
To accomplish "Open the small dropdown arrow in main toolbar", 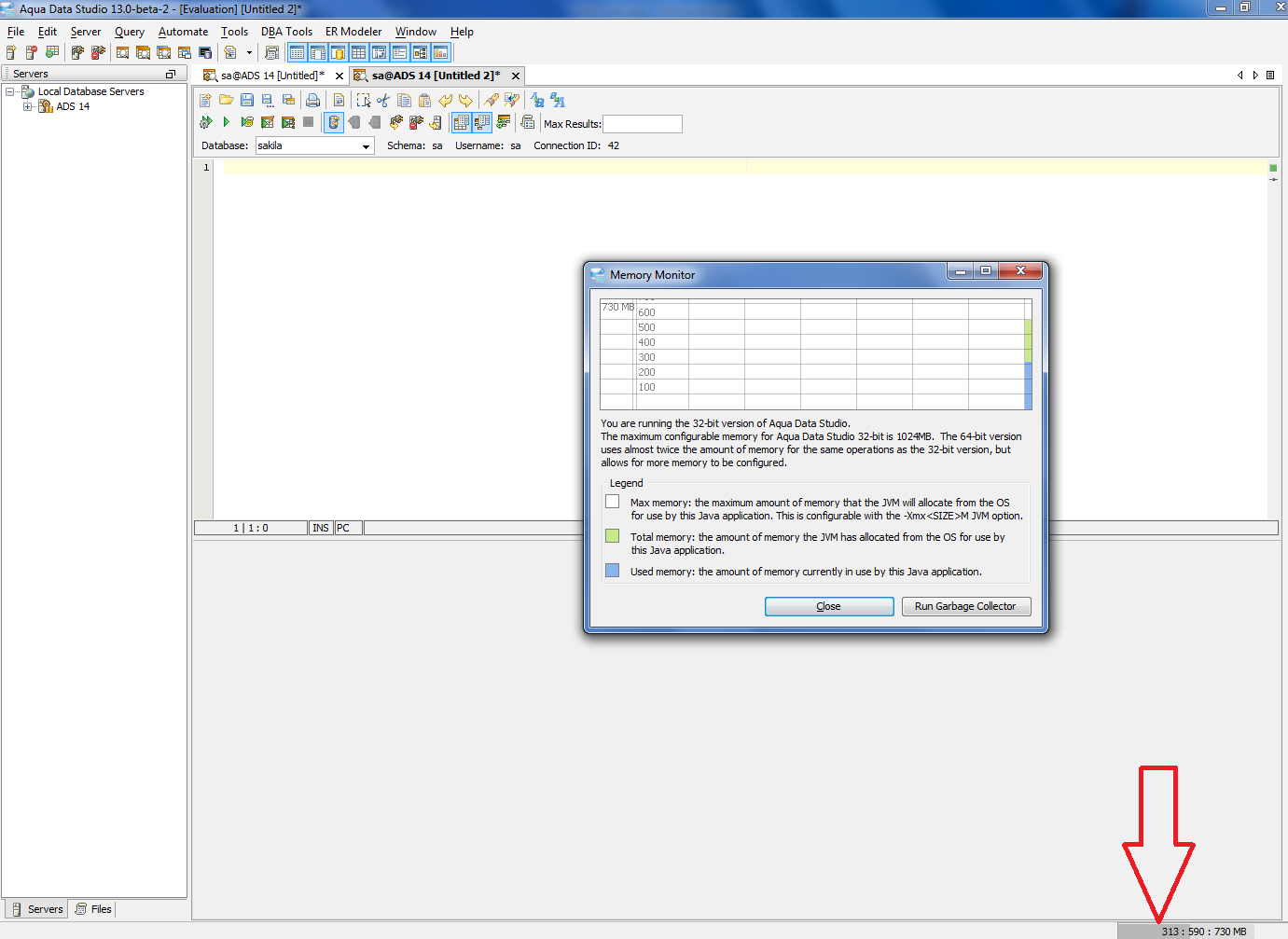I will 249,53.
